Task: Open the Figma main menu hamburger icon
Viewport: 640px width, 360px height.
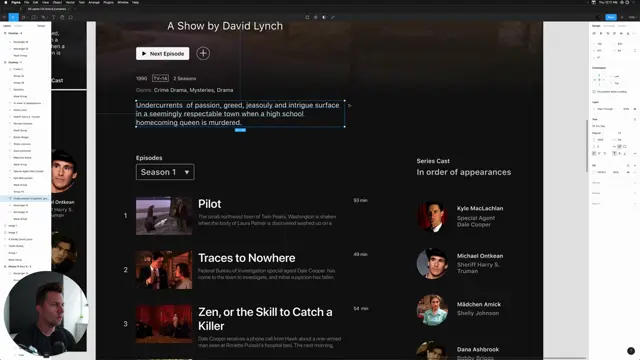Action: coord(4,18)
